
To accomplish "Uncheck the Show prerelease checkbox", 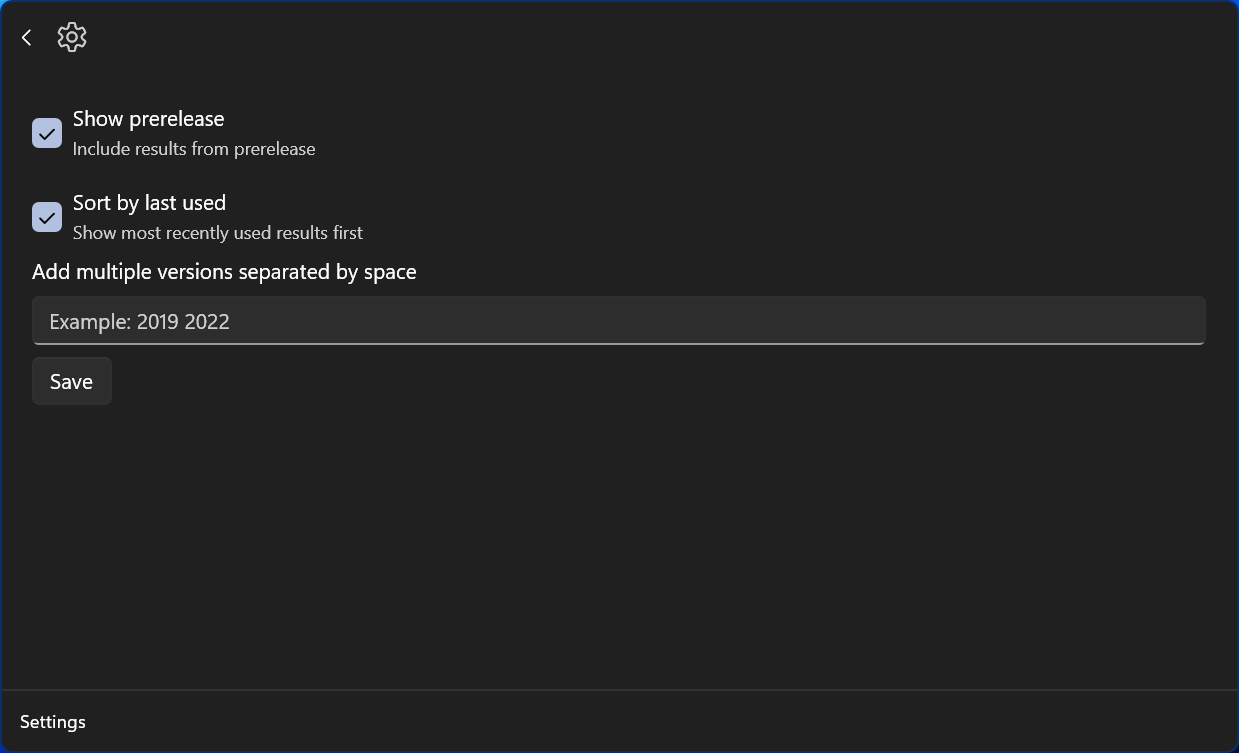I will [x=47, y=133].
